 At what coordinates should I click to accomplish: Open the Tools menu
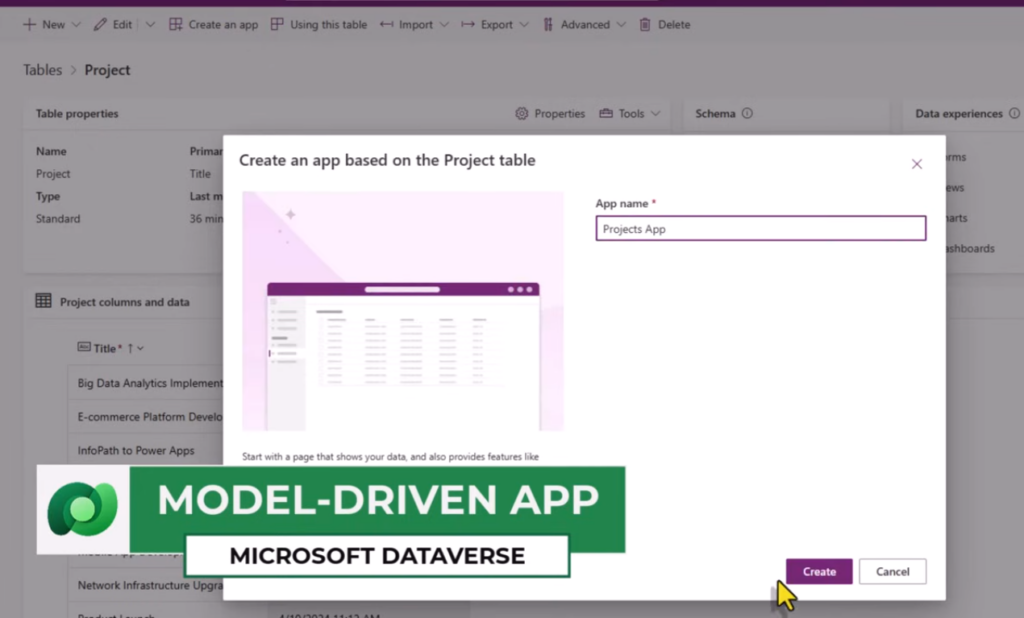pyautogui.click(x=630, y=114)
